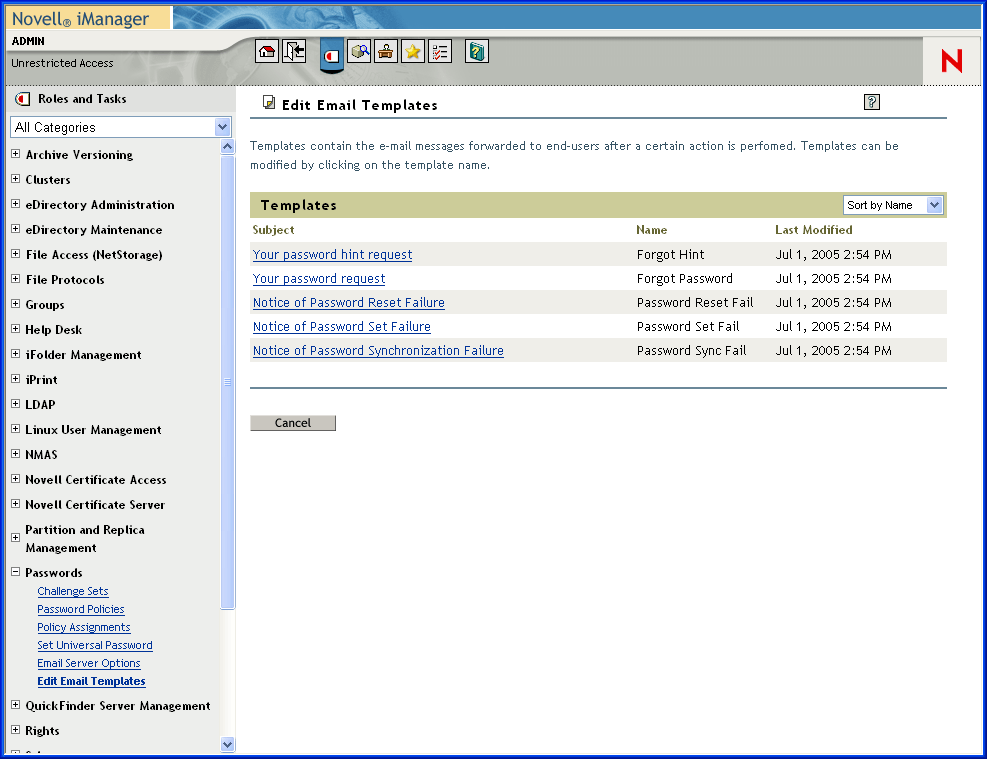This screenshot has width=987, height=759.
Task: Expand the Novell Certificate Server section
Action: tap(15, 504)
